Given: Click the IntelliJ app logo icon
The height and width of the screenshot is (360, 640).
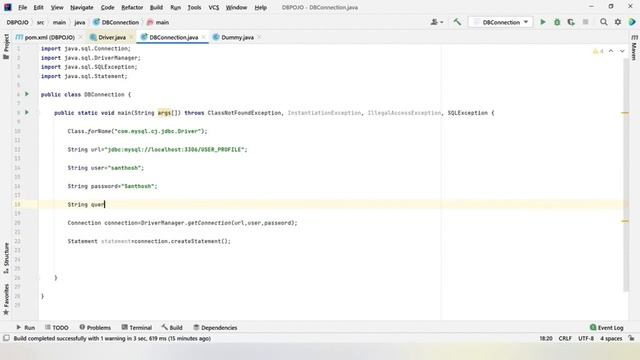Looking at the screenshot, I should (7, 7).
